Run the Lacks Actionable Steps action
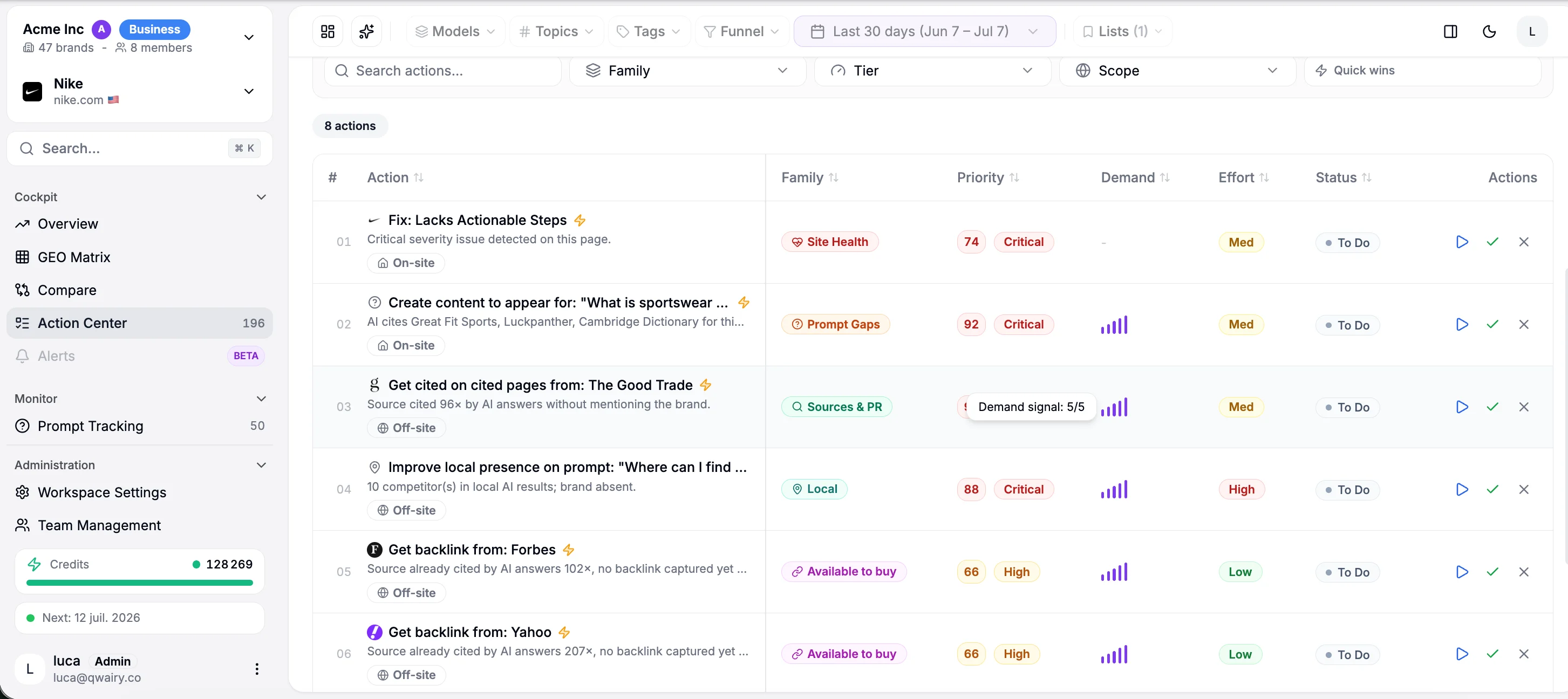Image resolution: width=1568 pixels, height=699 pixels. 1462,242
